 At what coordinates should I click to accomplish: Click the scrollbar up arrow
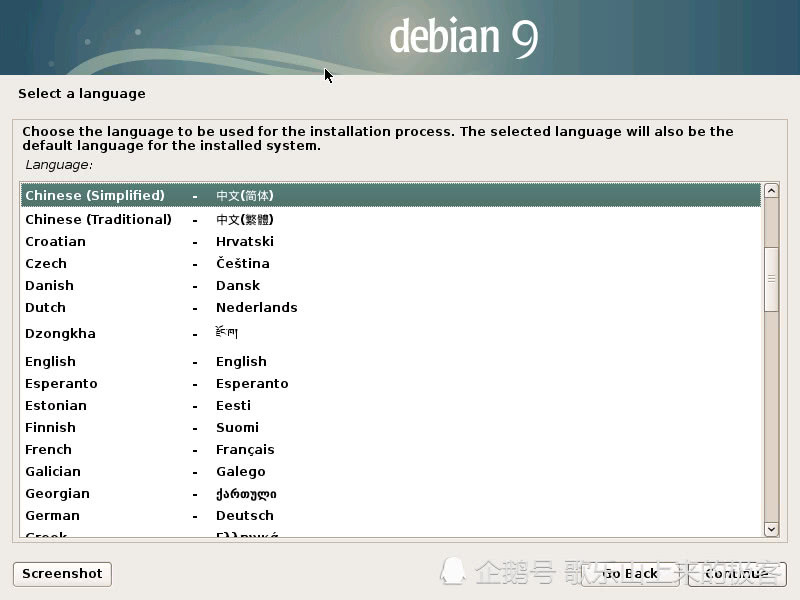(771, 191)
